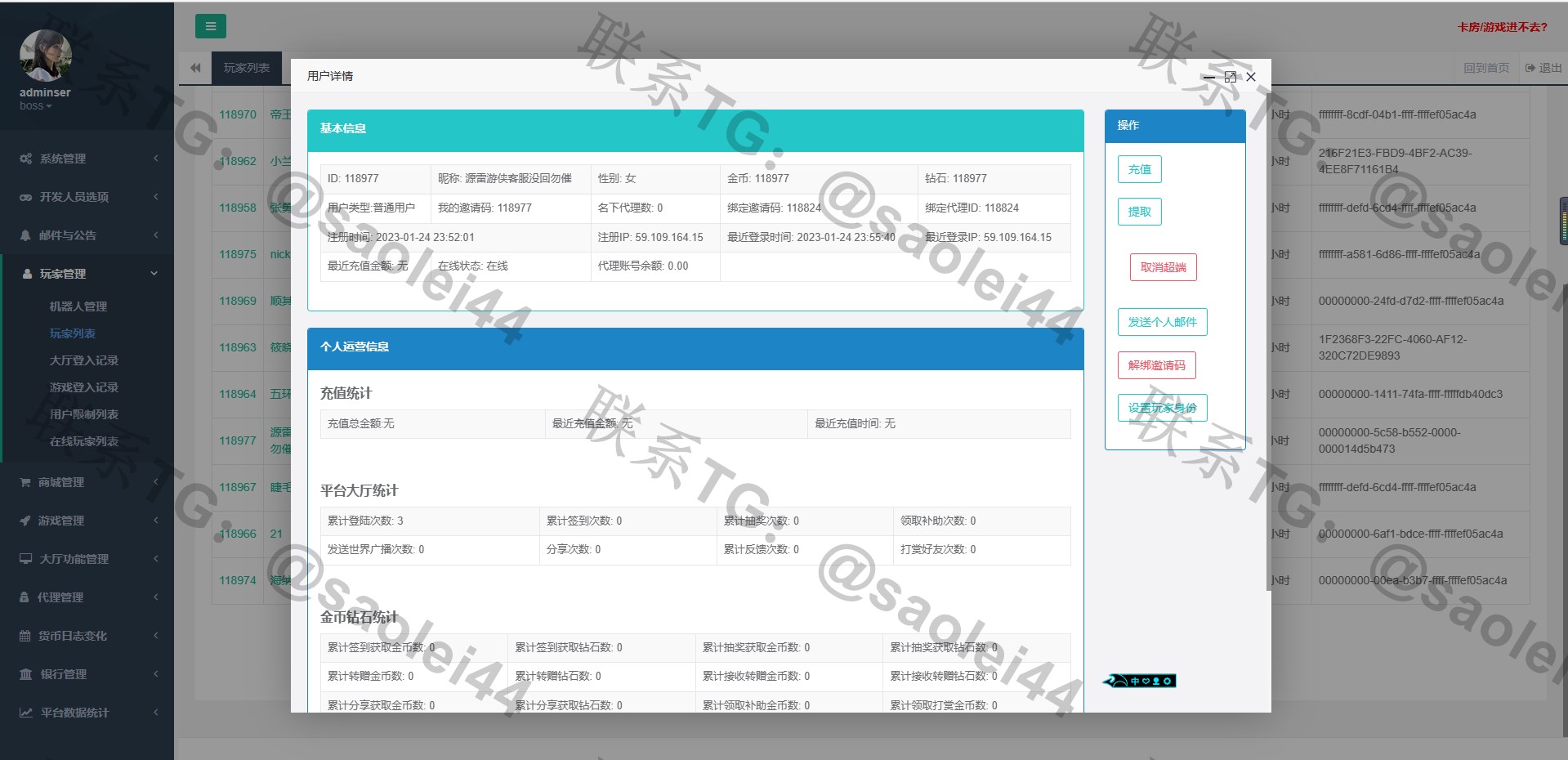1568x760 pixels.
Task: Expand the 代理管理 menu chevron
Action: tap(155, 597)
